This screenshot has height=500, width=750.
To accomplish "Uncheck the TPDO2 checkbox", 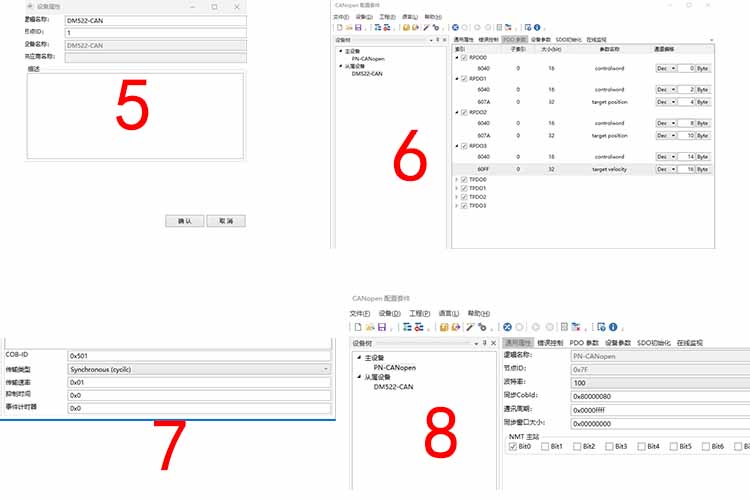I will coord(464,197).
